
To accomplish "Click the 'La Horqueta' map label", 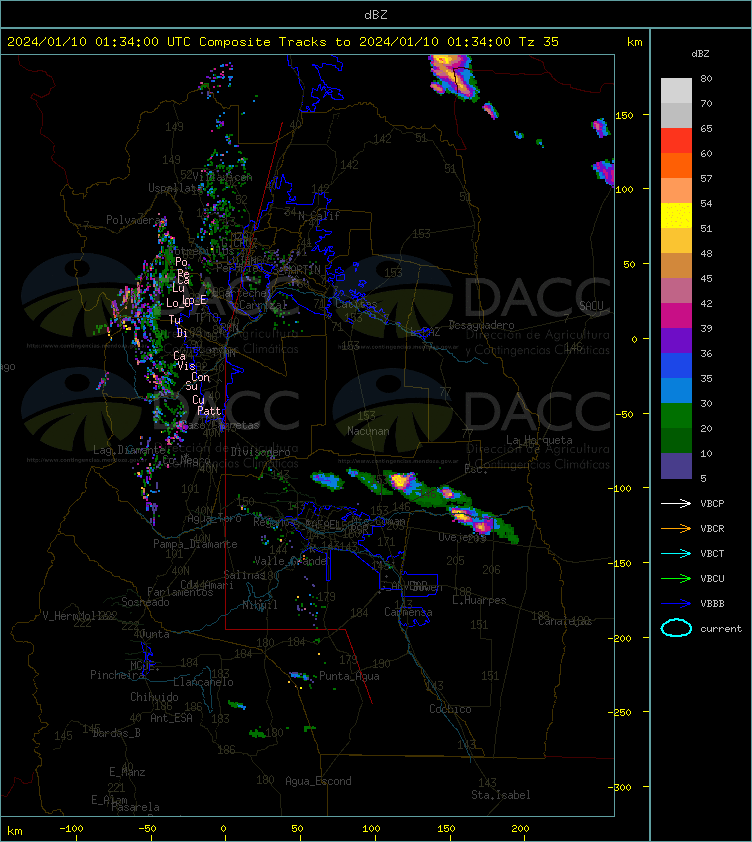I will point(539,440).
